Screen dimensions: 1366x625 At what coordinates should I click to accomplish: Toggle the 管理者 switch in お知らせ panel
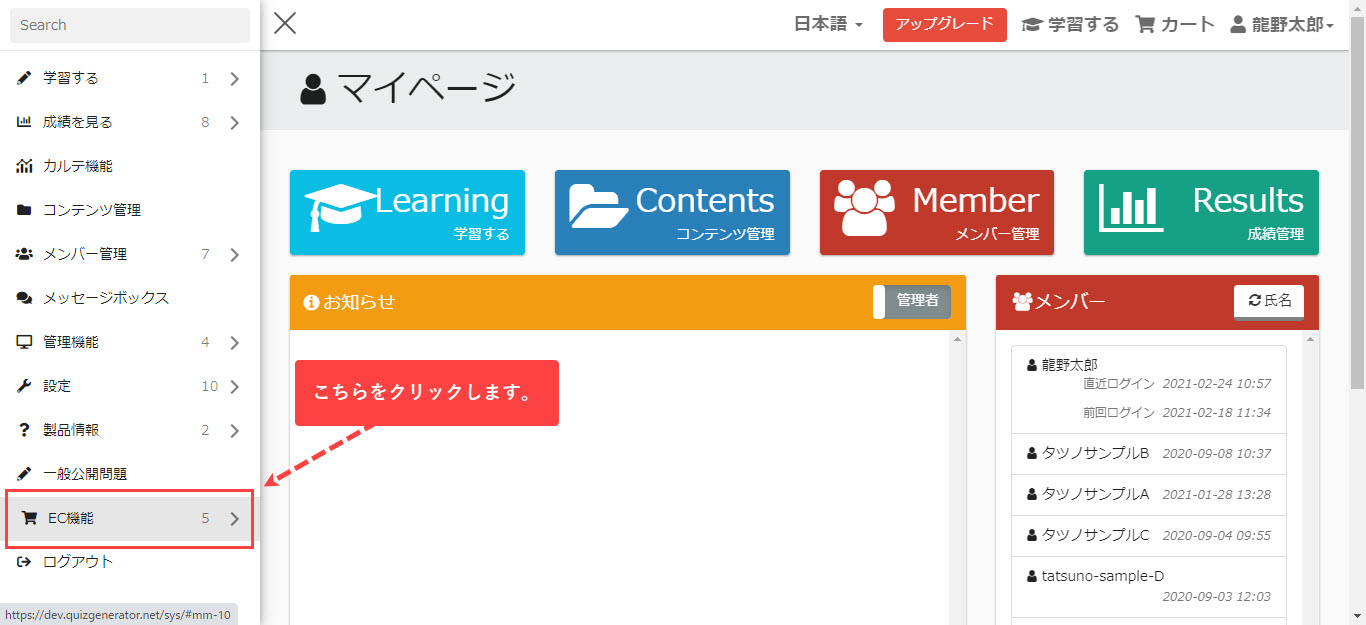coord(911,301)
